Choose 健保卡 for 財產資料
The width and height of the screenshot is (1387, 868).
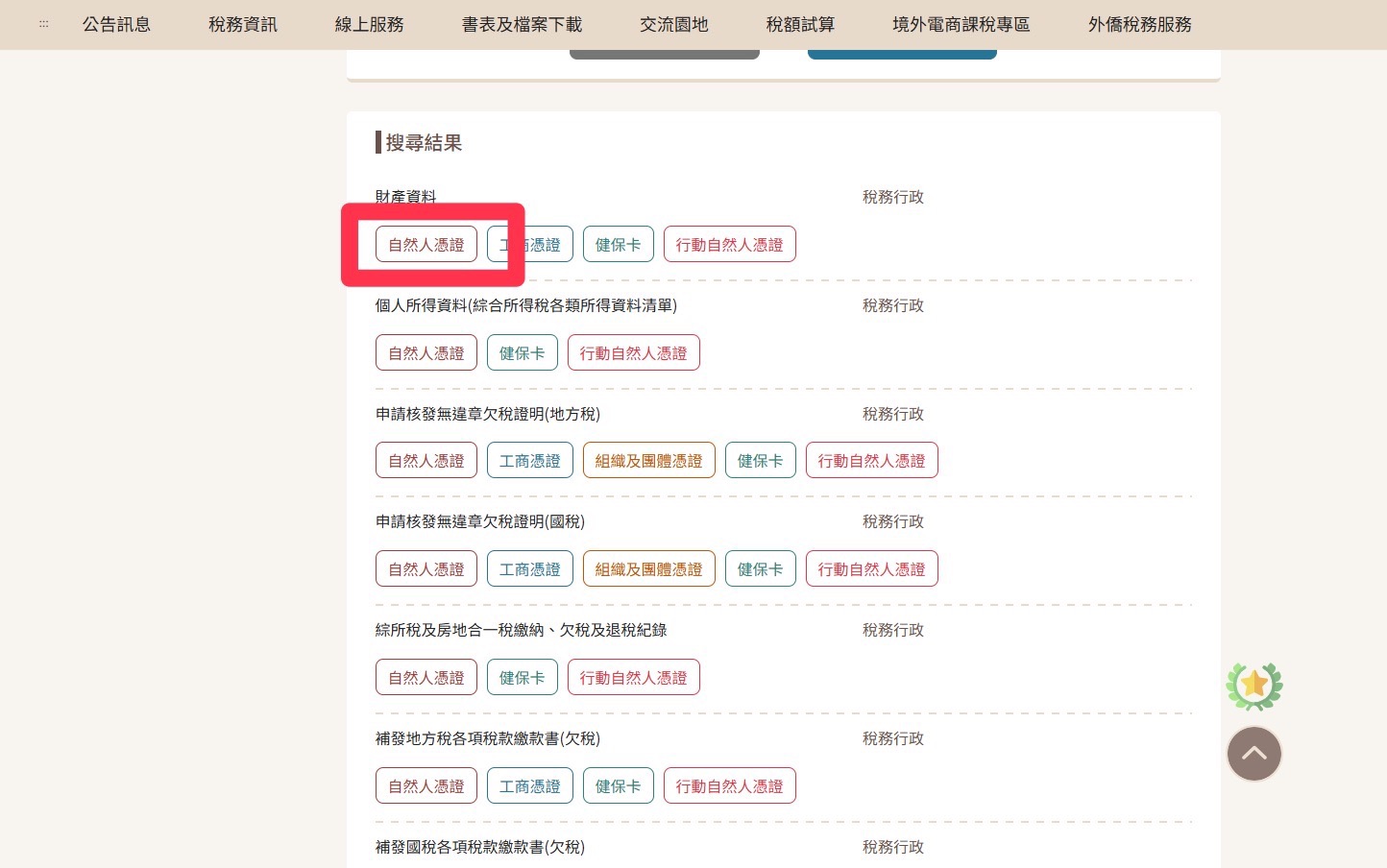pyautogui.click(x=618, y=244)
